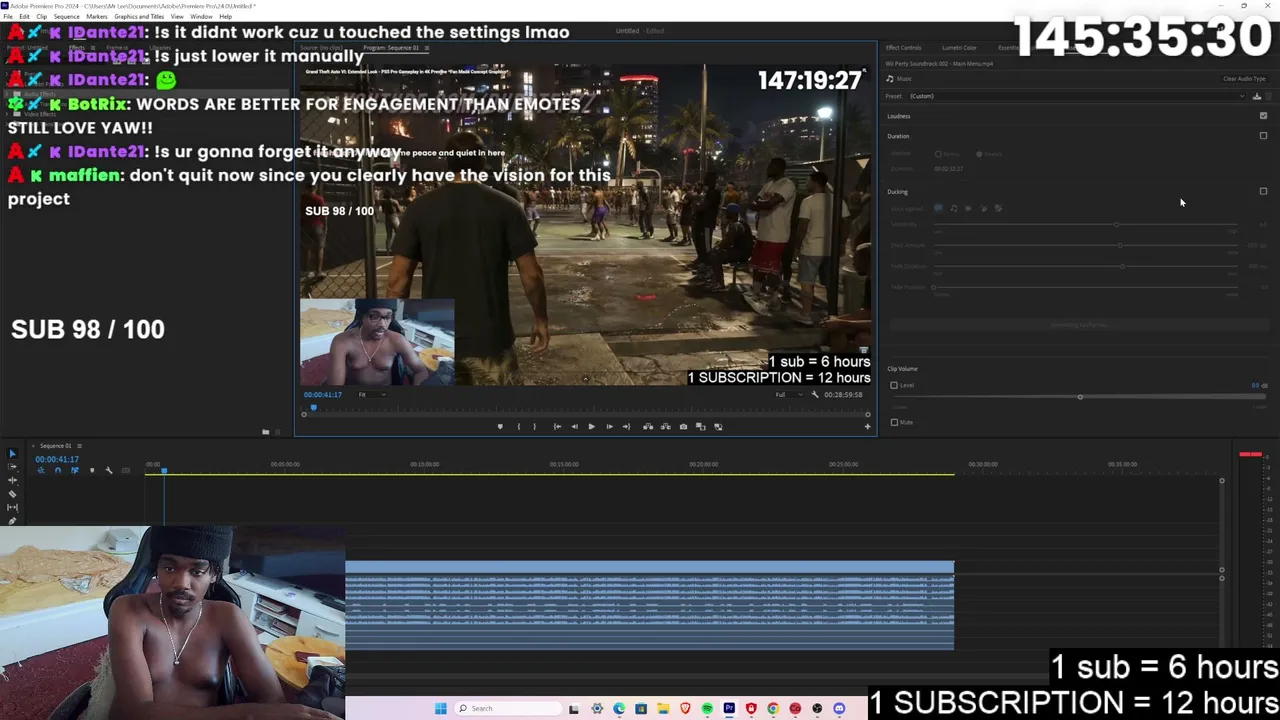Screen dimensions: 1280x720
Task: Open the Markers menu
Action: click(x=97, y=17)
